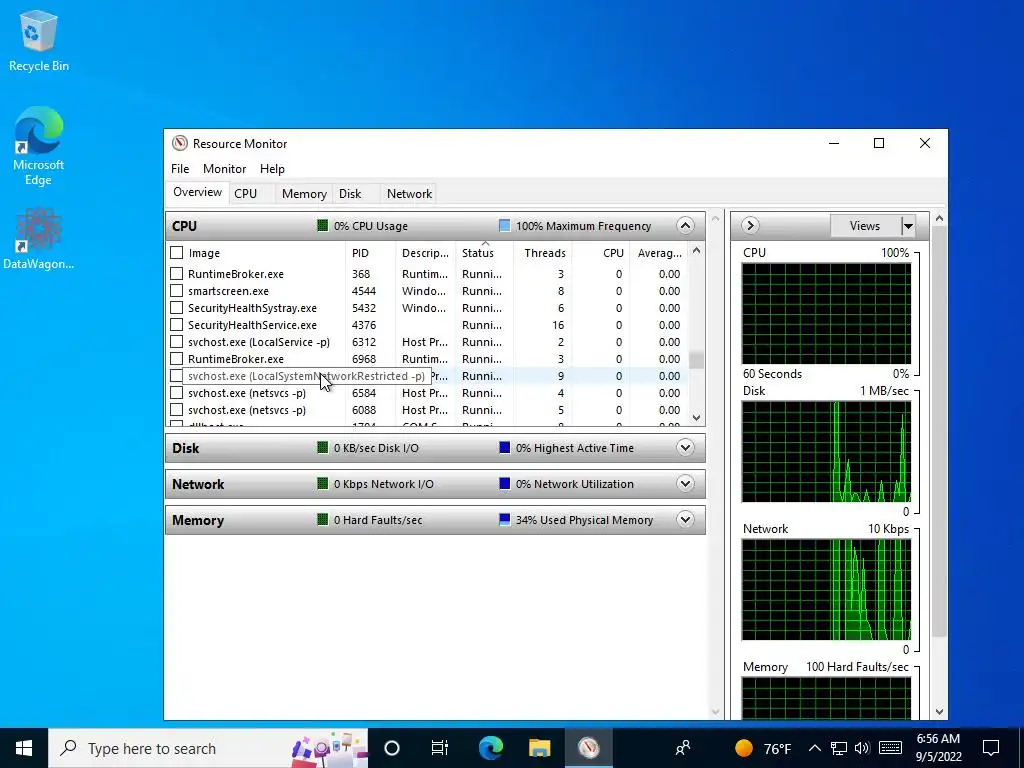Click the blue Network Utilization indicator square
Image resolution: width=1024 pixels, height=768 pixels.
click(x=504, y=484)
